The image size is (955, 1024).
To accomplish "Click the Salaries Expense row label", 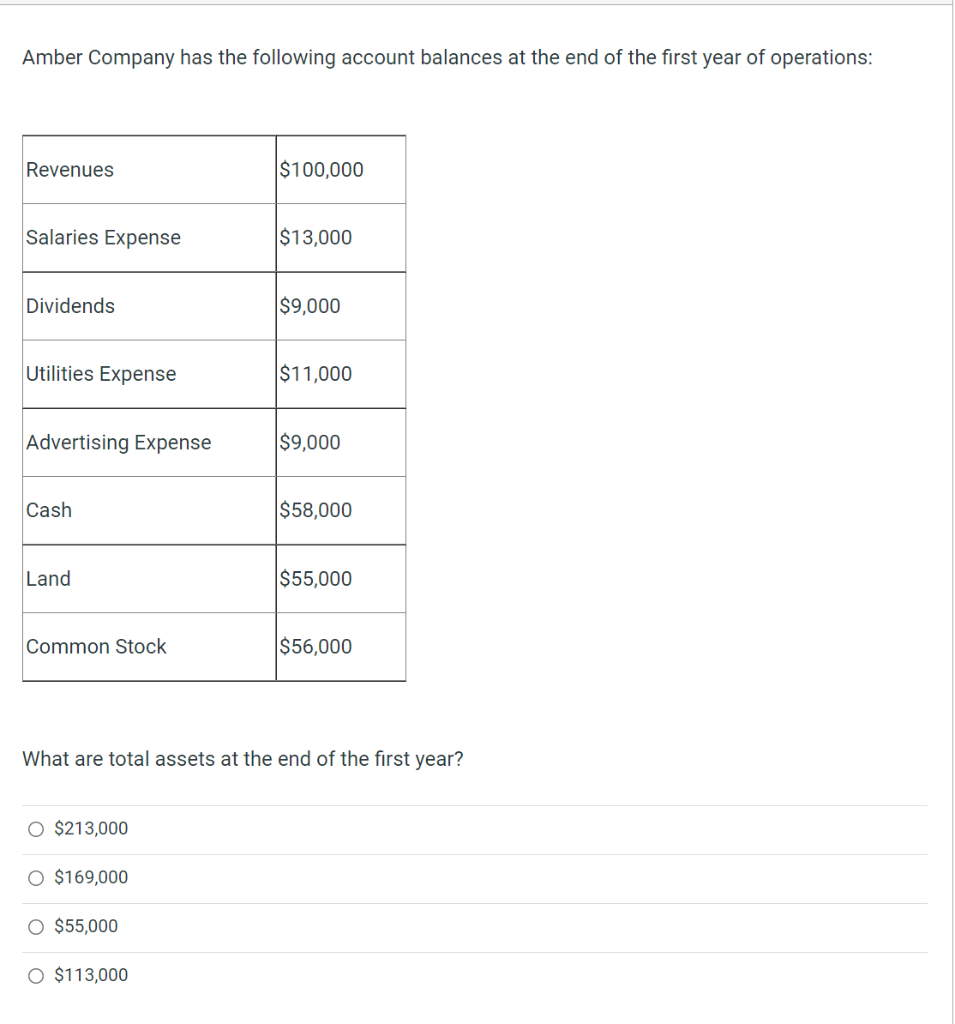I will pyautogui.click(x=103, y=238).
